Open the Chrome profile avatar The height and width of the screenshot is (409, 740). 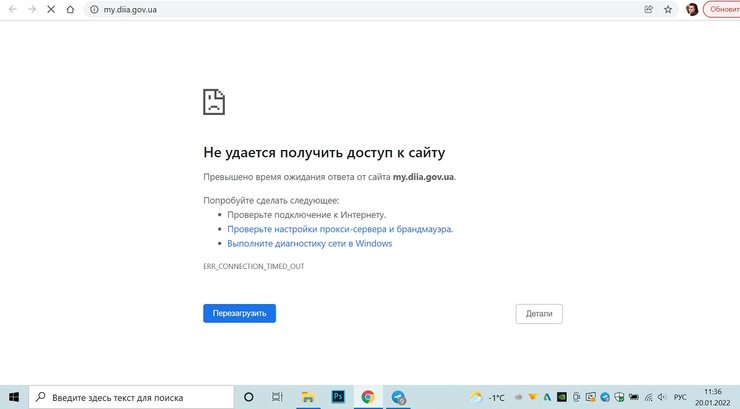pyautogui.click(x=692, y=9)
